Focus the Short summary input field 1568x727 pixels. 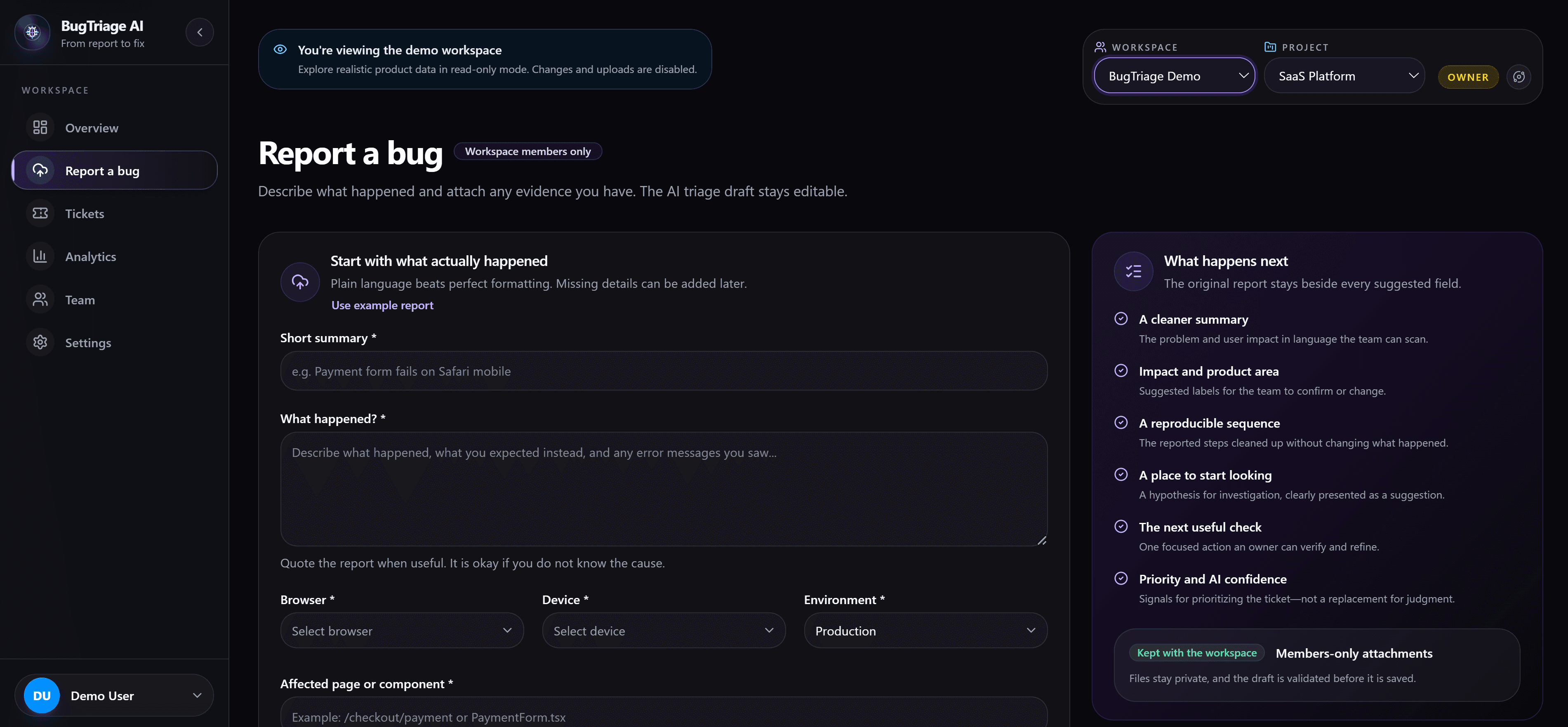(x=664, y=371)
